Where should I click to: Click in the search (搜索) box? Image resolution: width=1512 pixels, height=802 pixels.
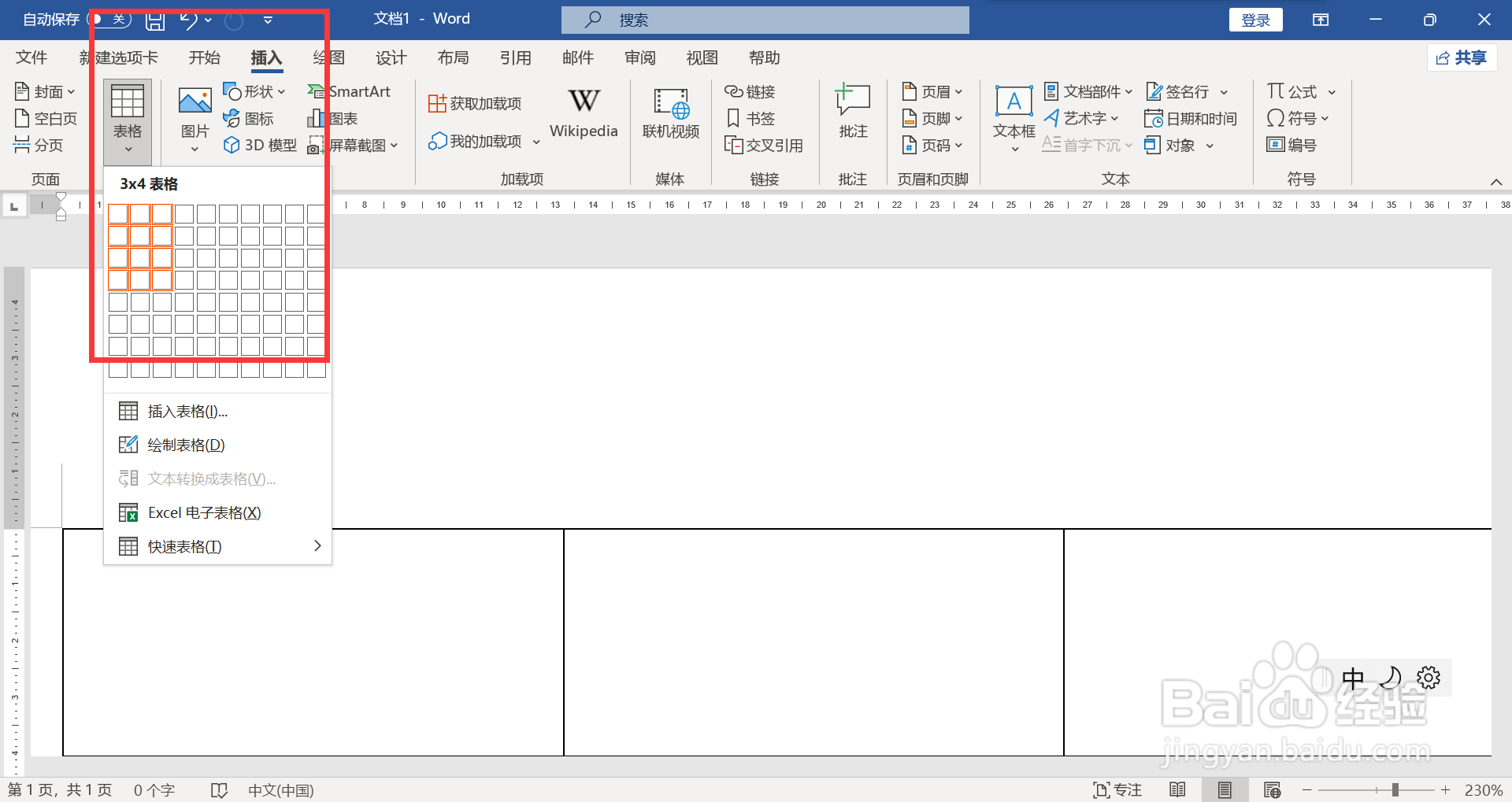coord(765,20)
